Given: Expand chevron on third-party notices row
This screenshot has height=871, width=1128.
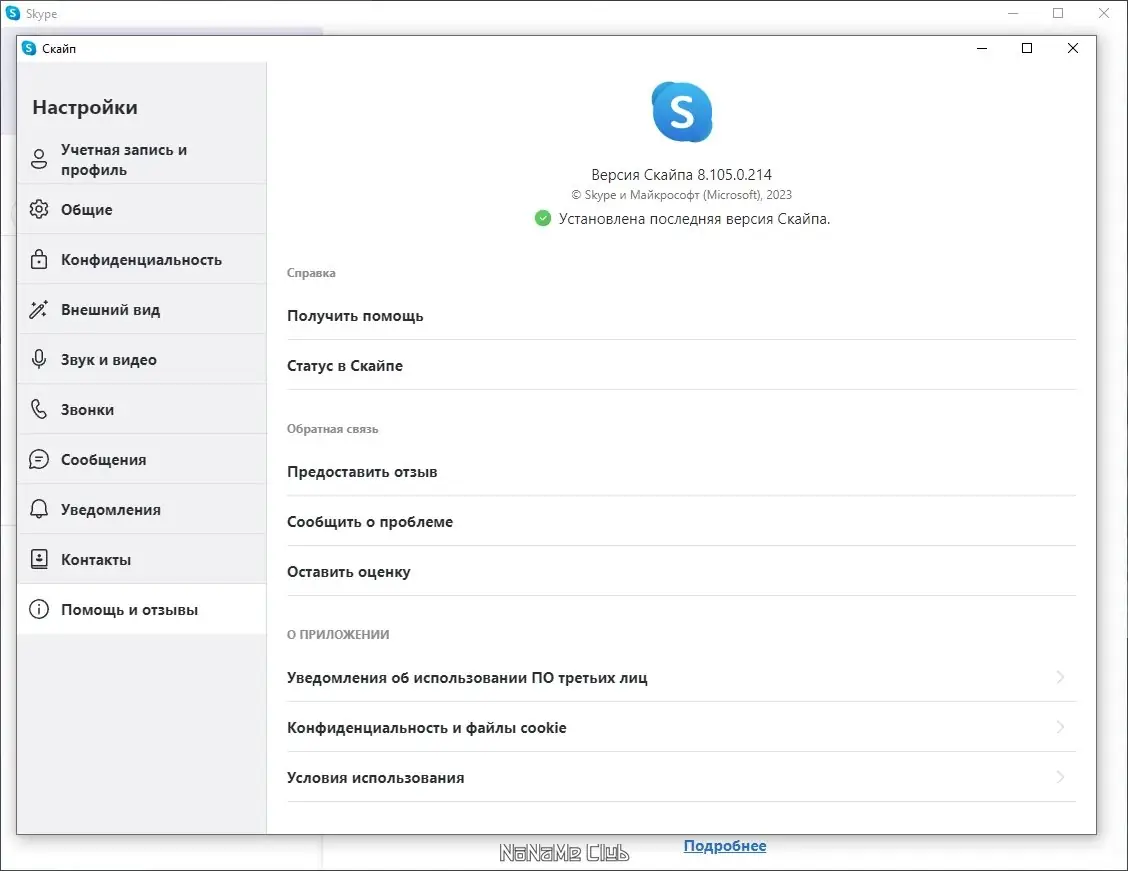Looking at the screenshot, I should 1060,677.
